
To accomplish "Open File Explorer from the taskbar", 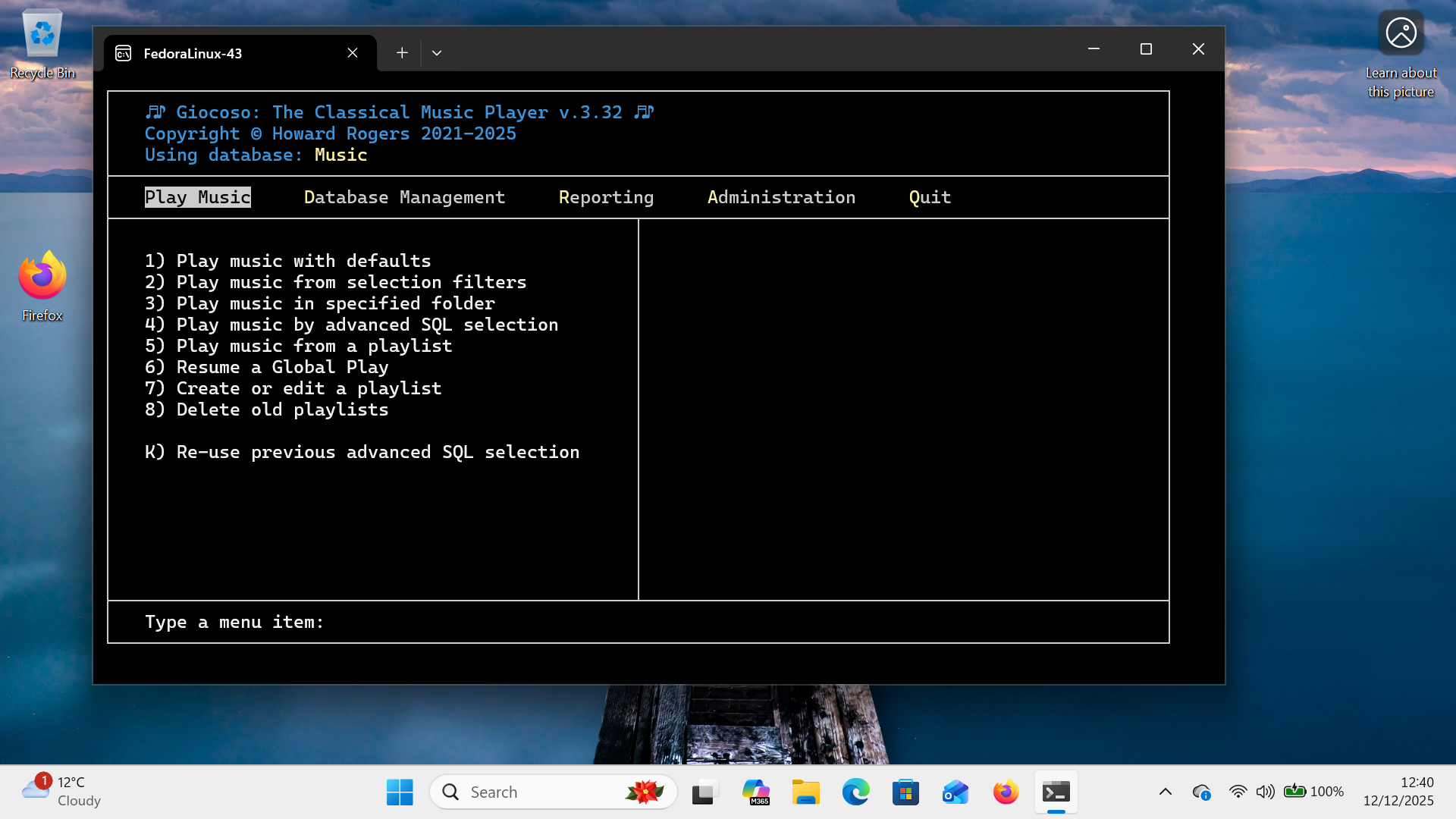I will click(805, 792).
